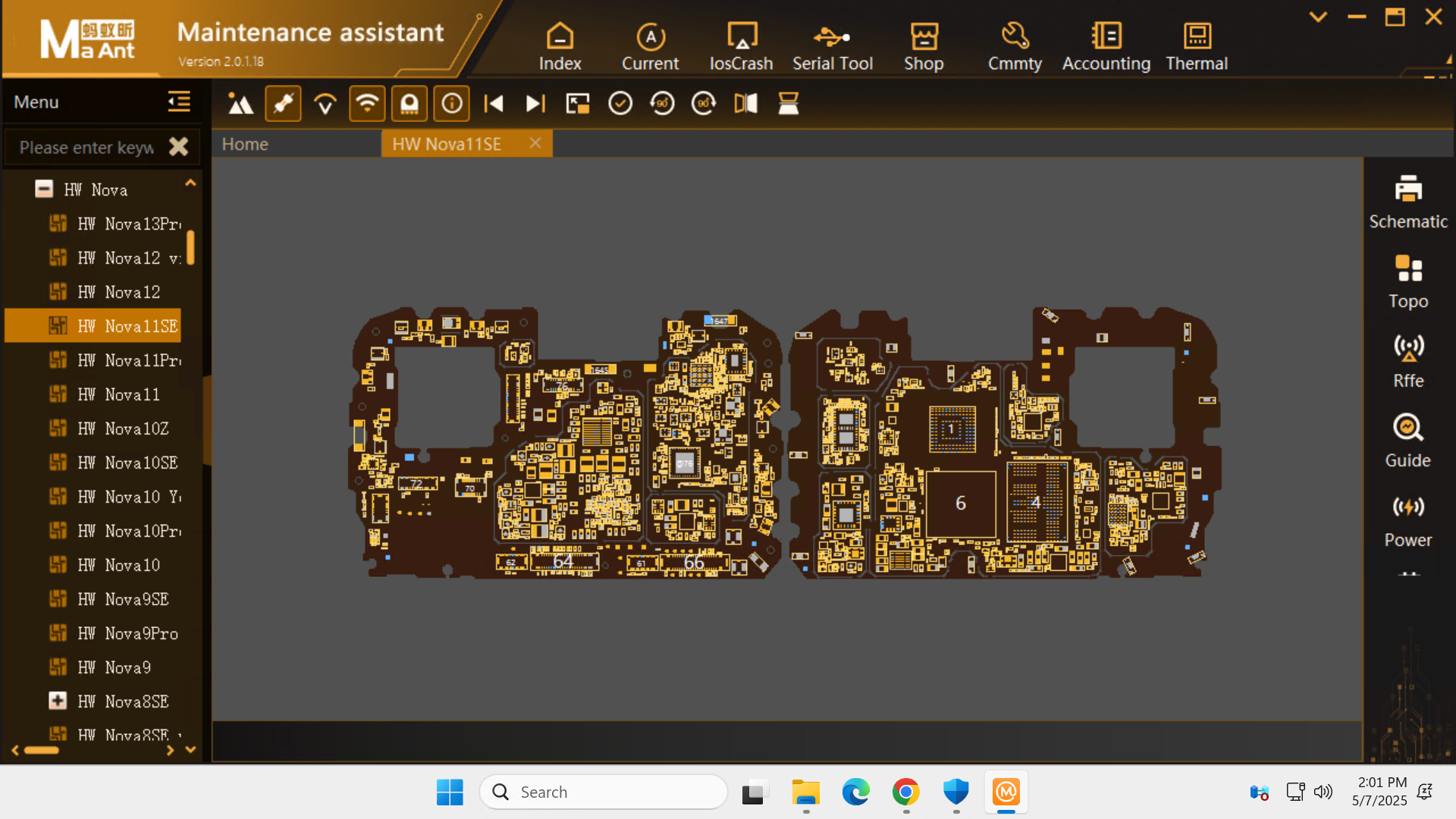The height and width of the screenshot is (819, 1456).
Task: Open Windows Start menu
Action: (x=450, y=792)
